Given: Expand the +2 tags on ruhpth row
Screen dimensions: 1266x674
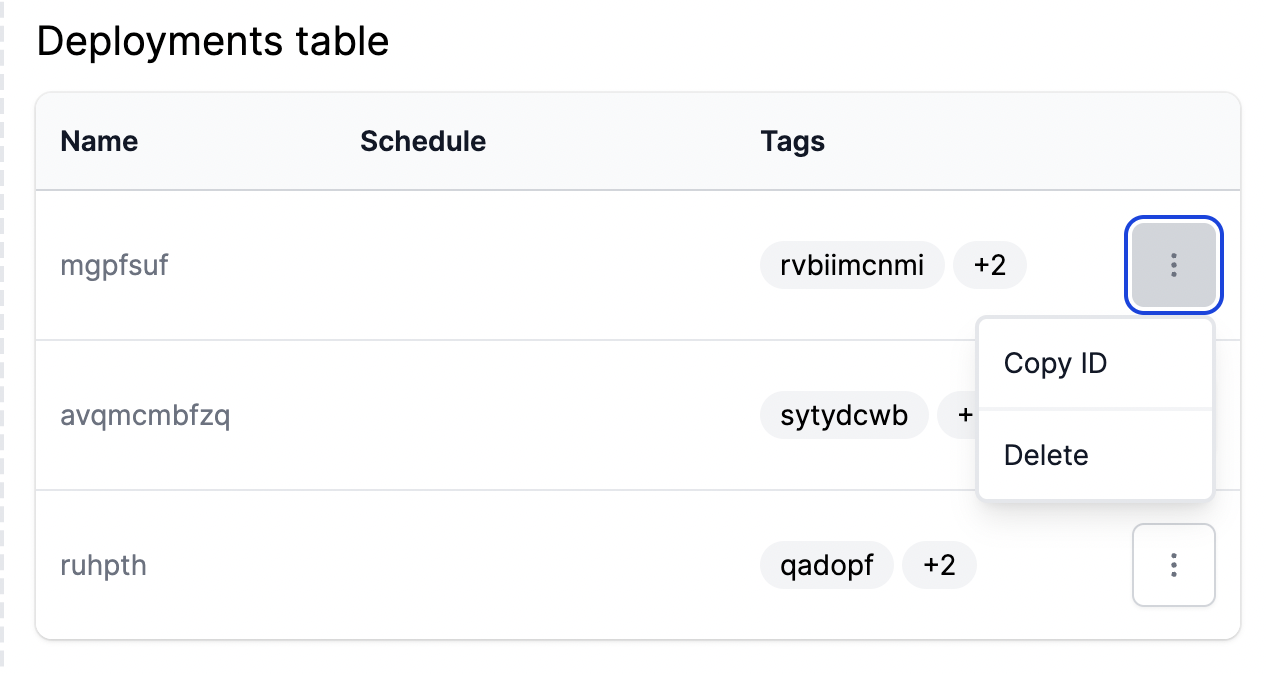Looking at the screenshot, I should pos(940,565).
